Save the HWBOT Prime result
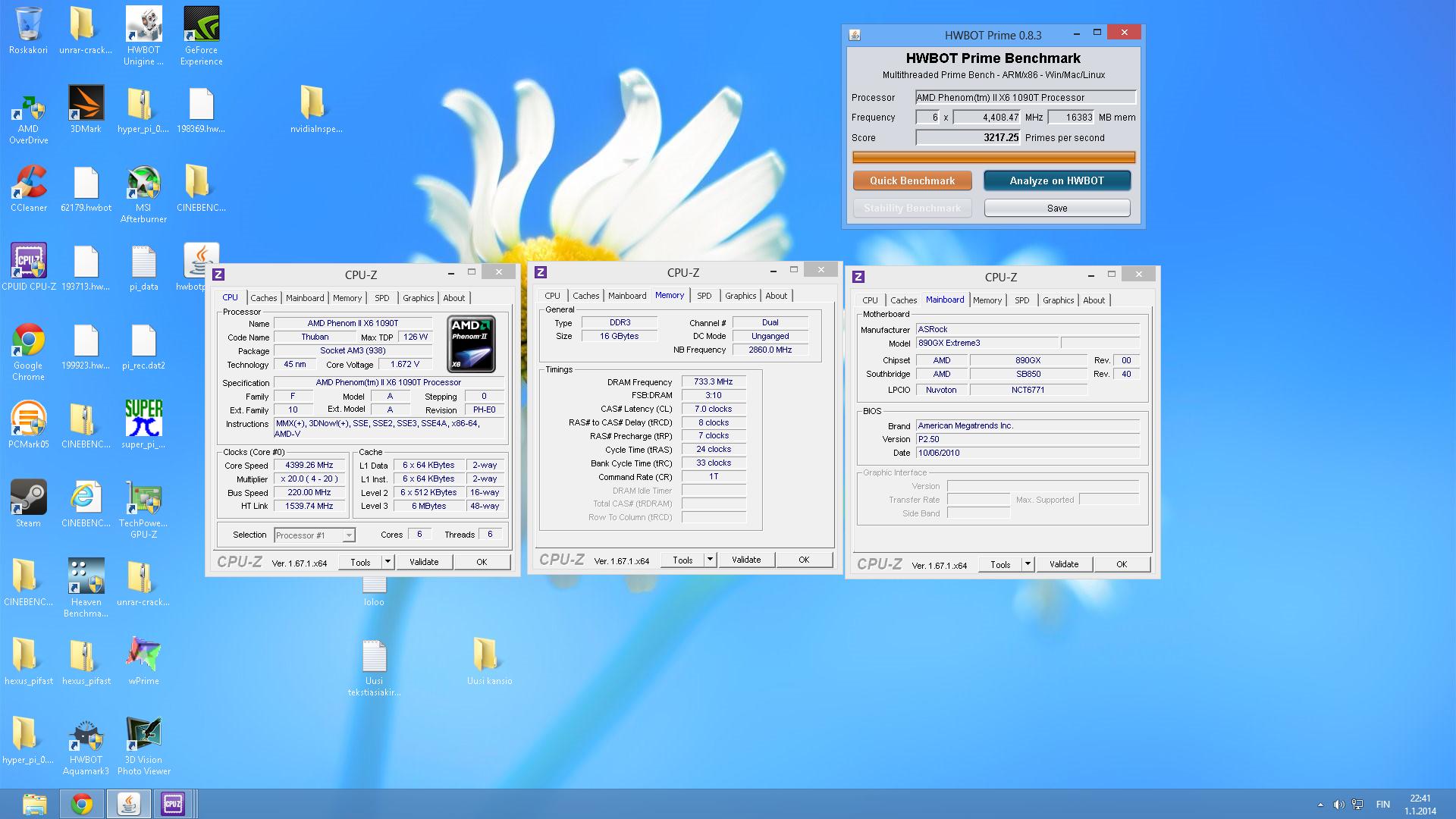 tap(1057, 208)
